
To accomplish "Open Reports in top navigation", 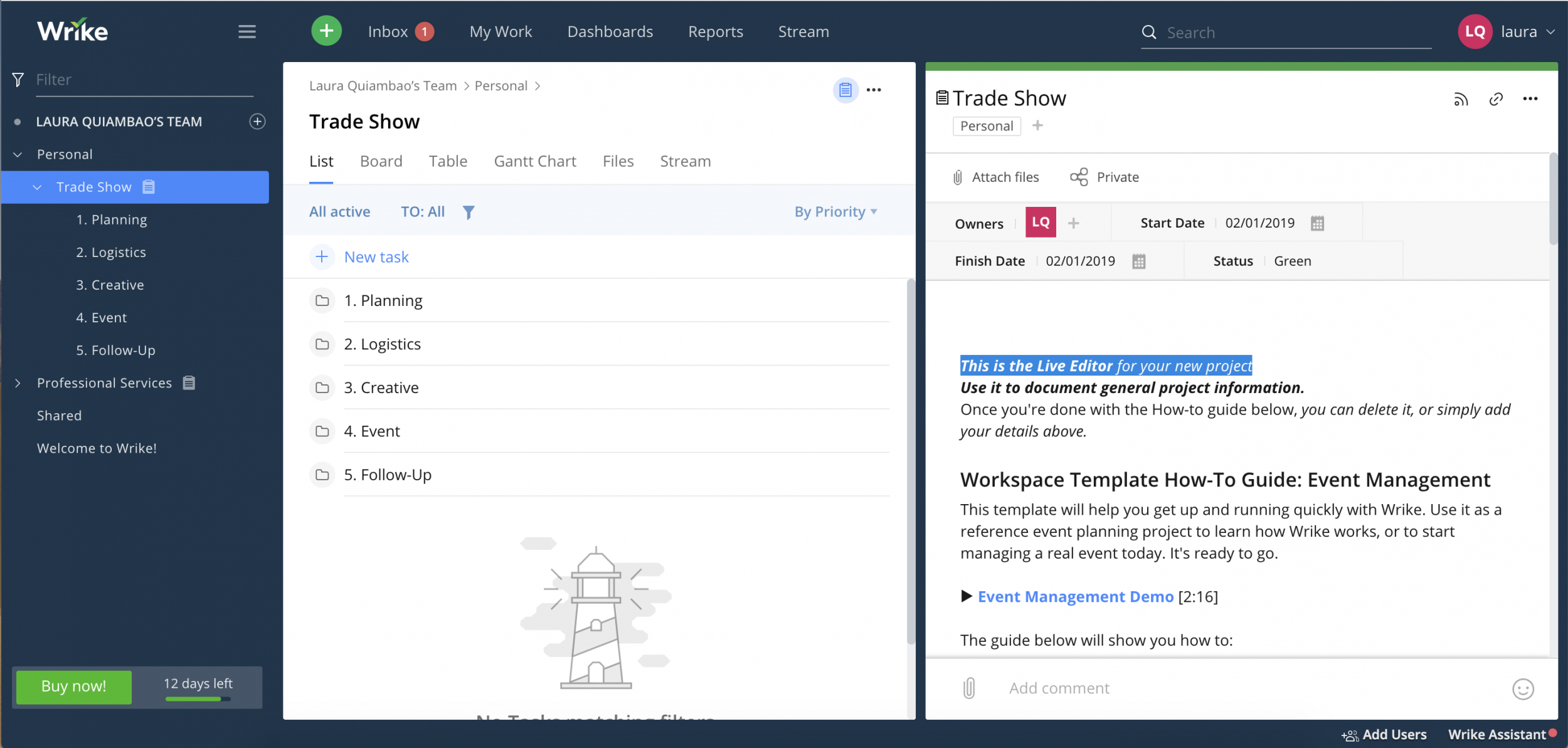I will (715, 31).
